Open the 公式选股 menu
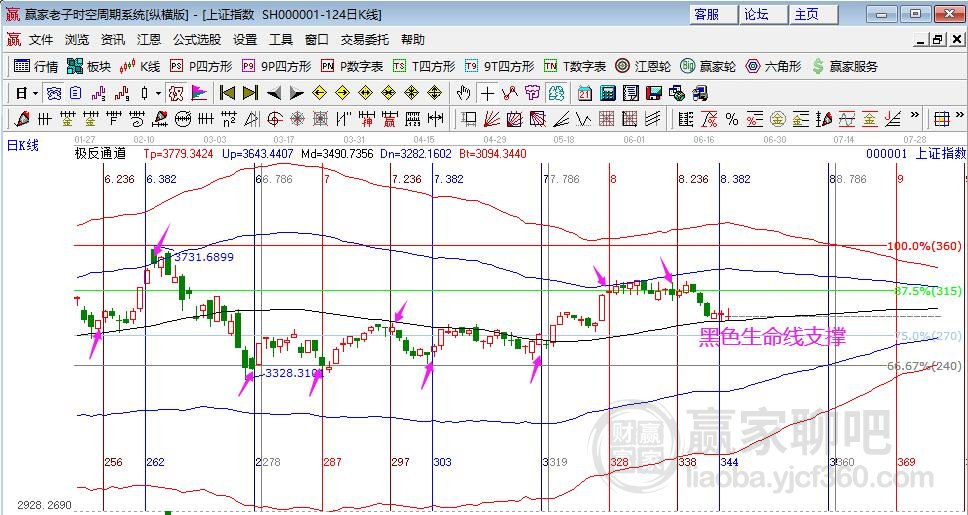The image size is (968, 515). pyautogui.click(x=197, y=40)
